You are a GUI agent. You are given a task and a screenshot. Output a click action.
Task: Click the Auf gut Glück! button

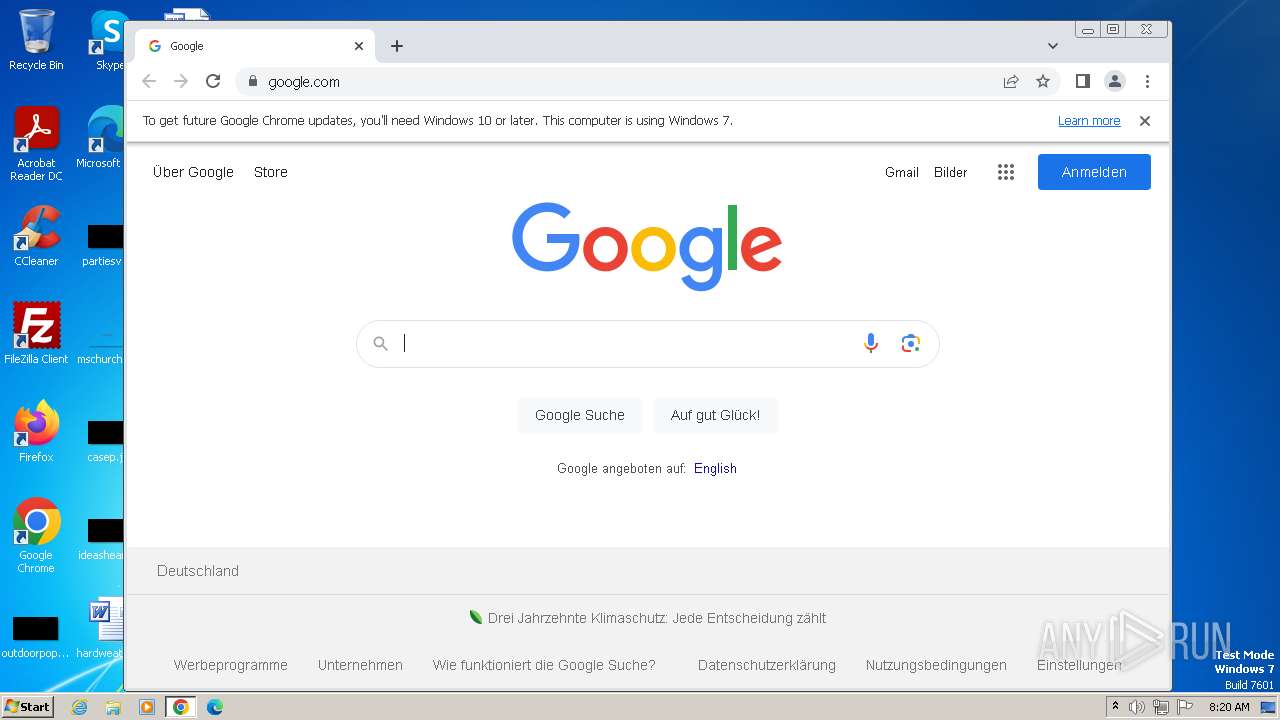click(715, 415)
